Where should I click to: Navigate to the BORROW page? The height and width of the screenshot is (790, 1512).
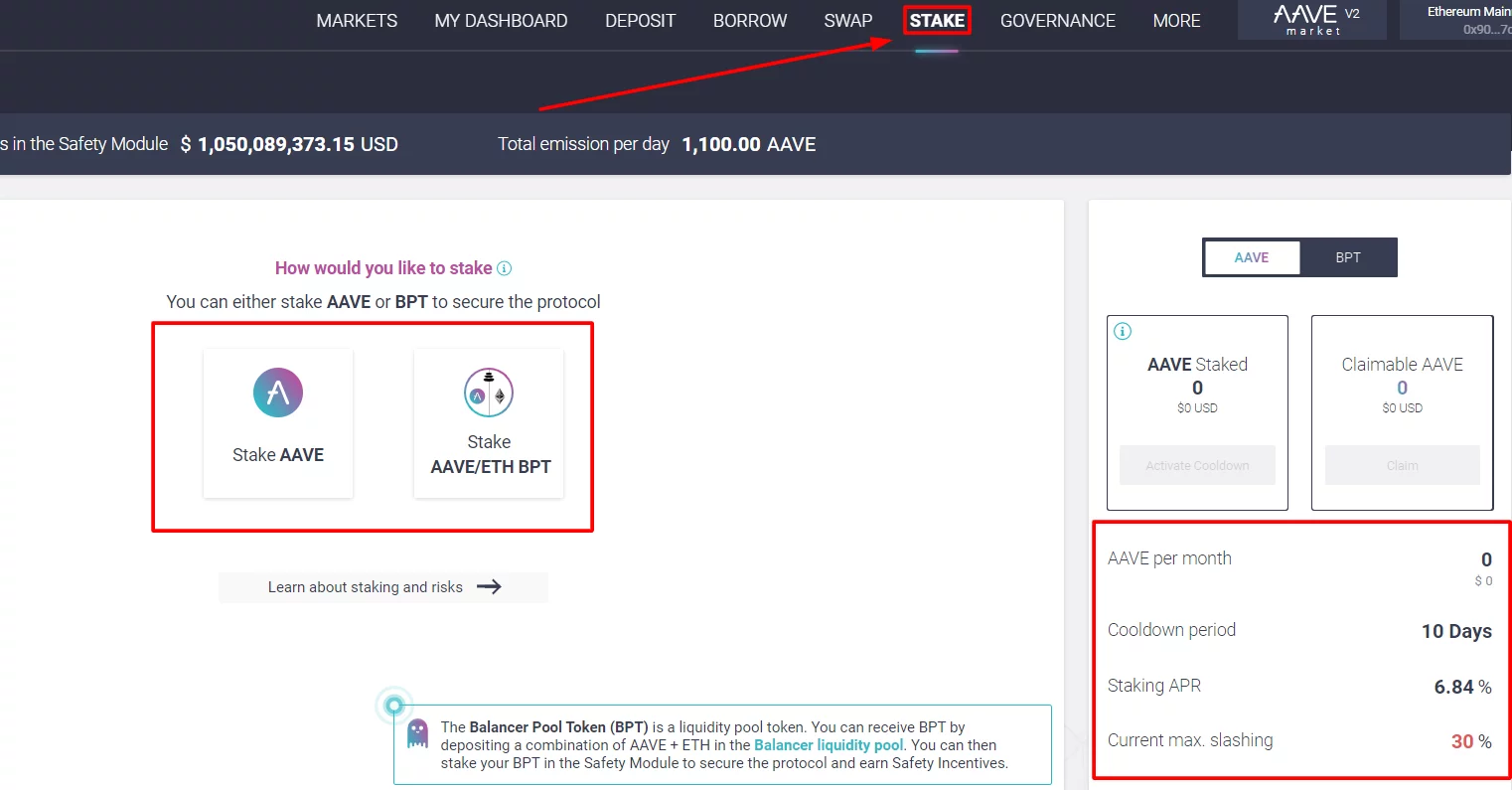click(x=750, y=21)
